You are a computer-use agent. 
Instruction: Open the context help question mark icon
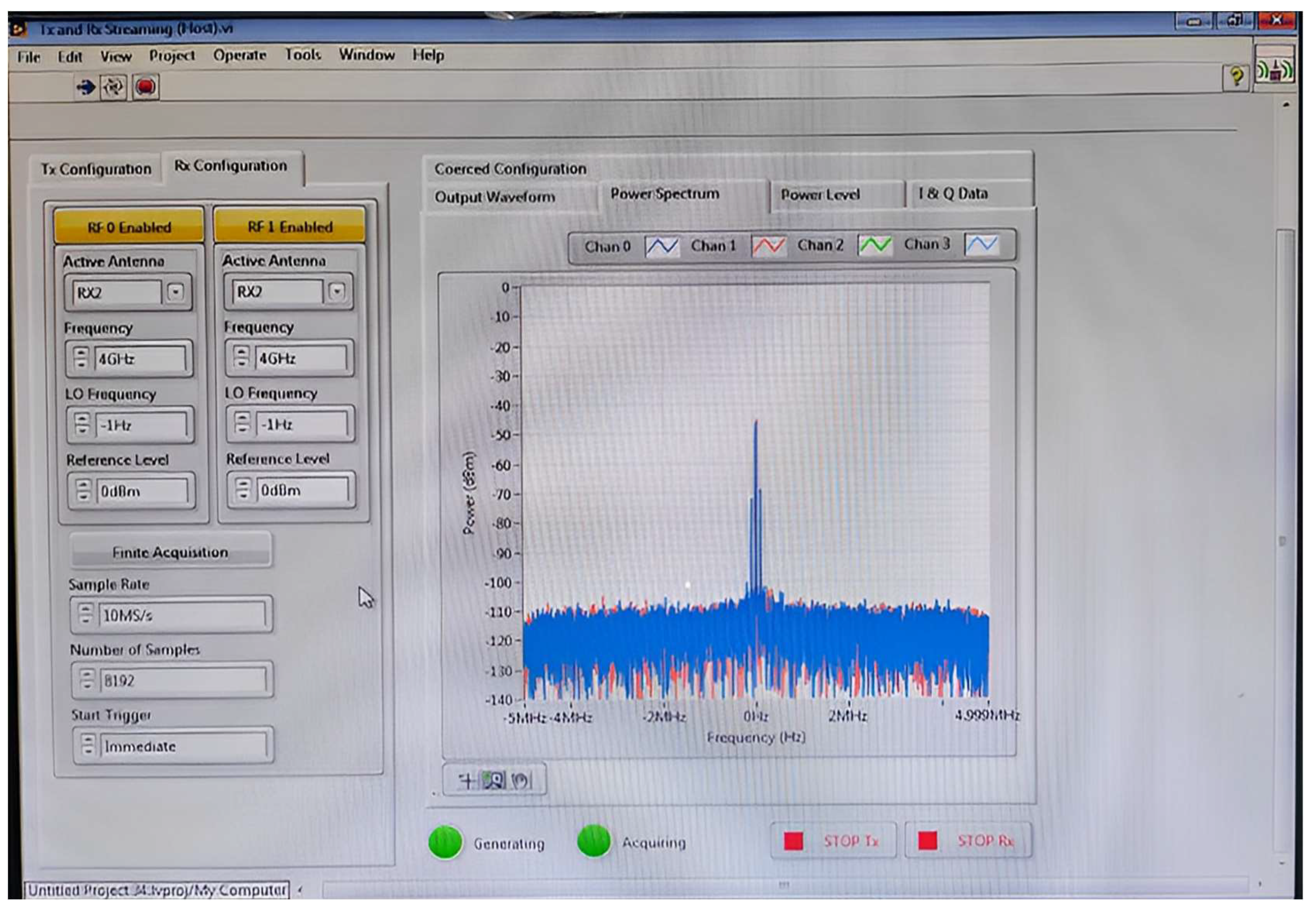(1235, 76)
